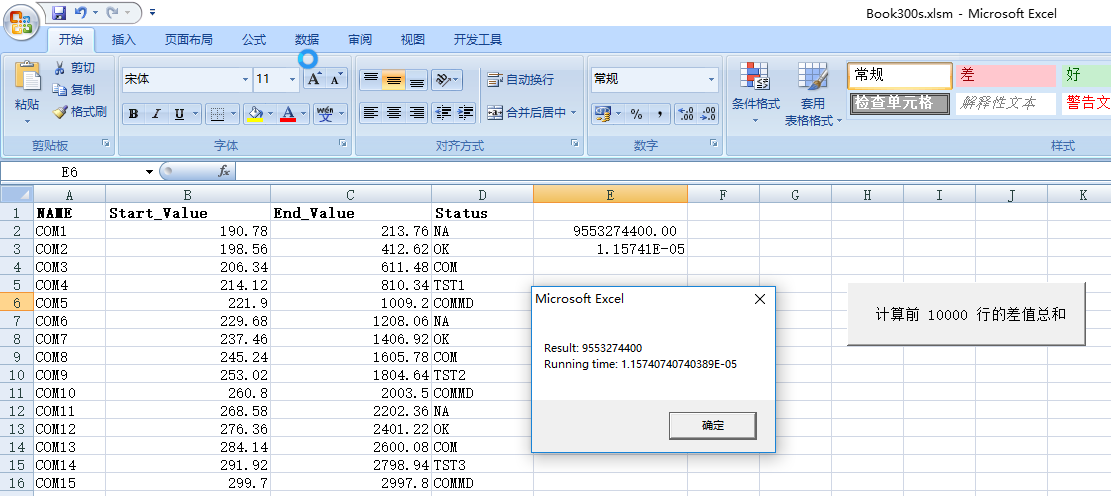Click the Format Painter brush icon
Image resolution: width=1111 pixels, height=496 pixels.
coord(60,112)
